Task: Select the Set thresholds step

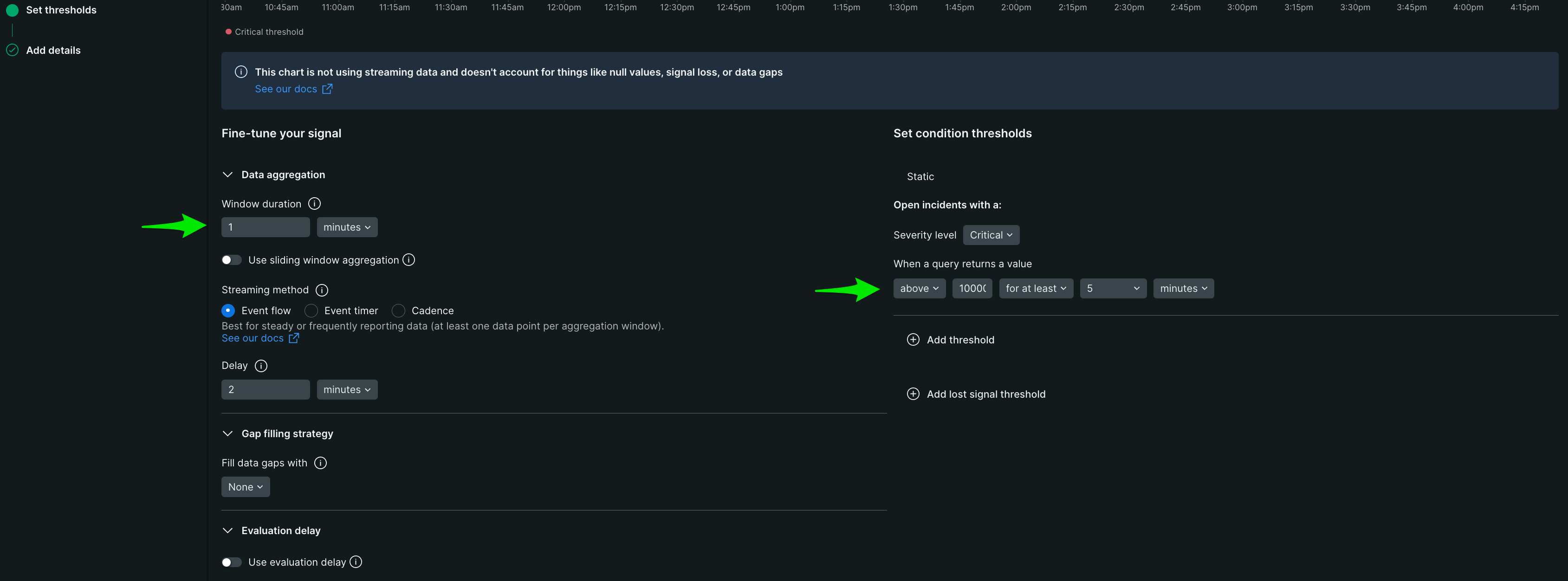Action: click(61, 9)
